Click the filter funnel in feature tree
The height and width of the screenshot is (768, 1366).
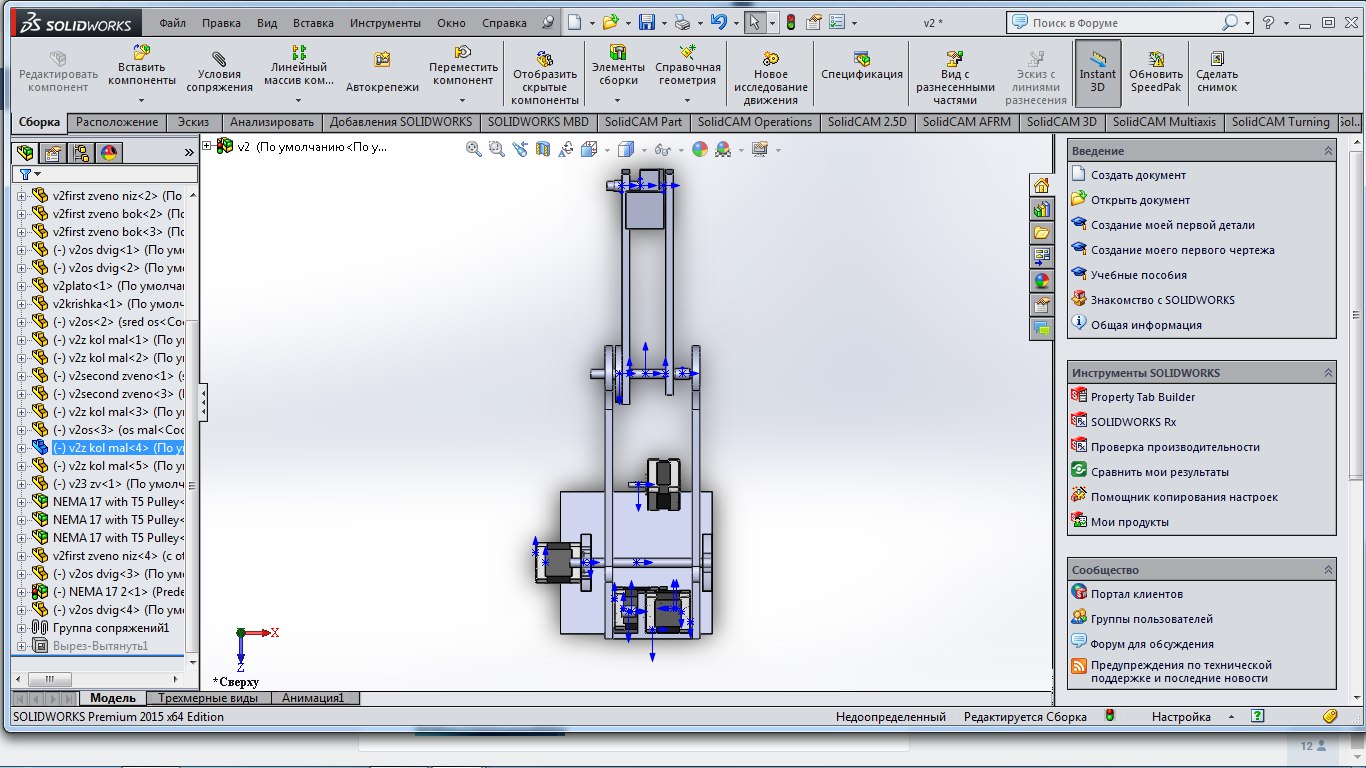25,174
